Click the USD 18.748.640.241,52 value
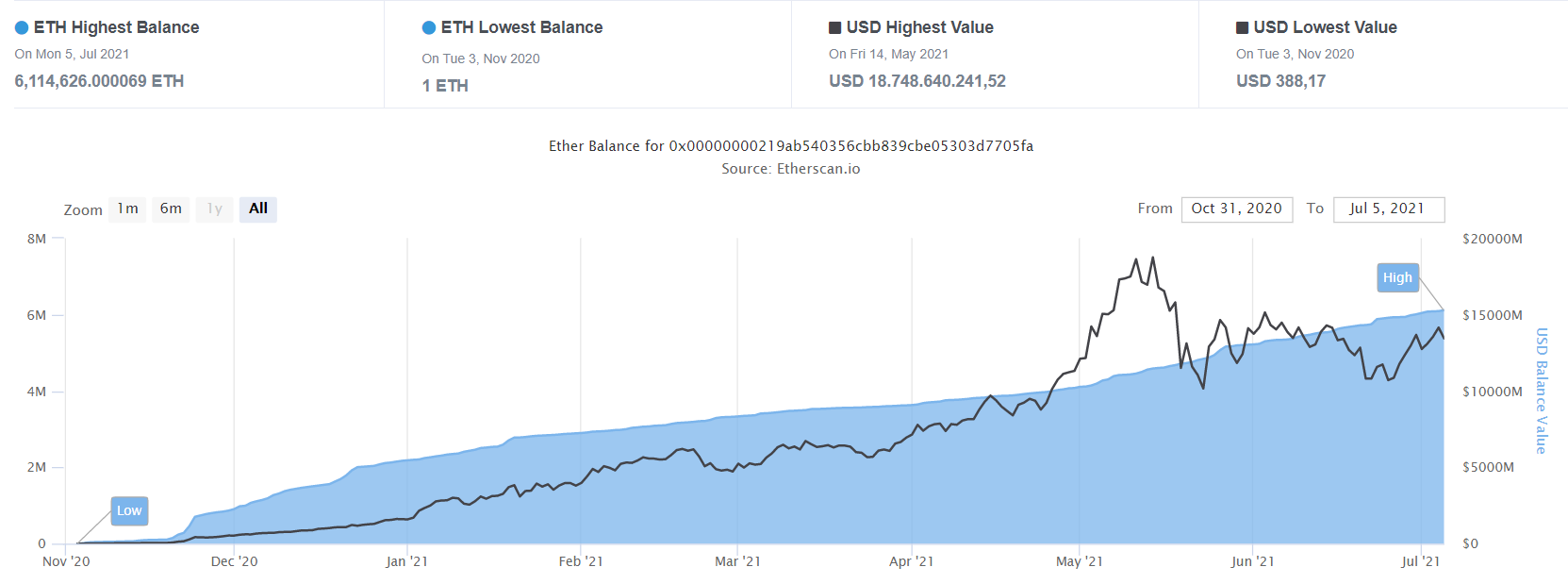The image size is (1568, 584). pos(917,81)
